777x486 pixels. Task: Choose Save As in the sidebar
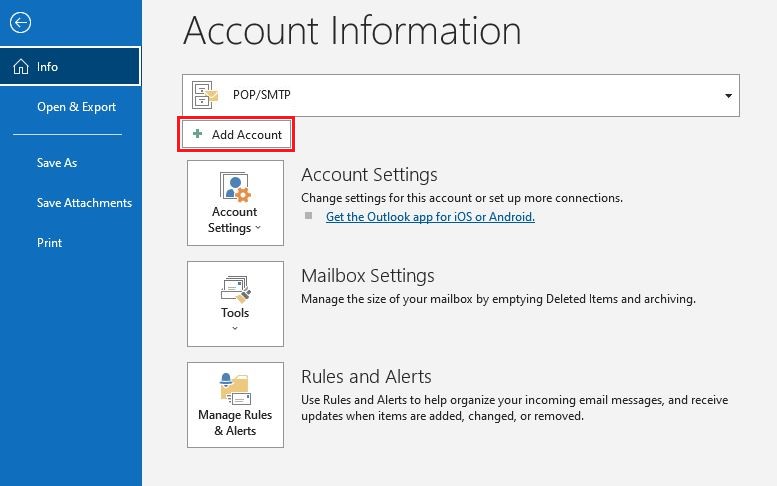[x=57, y=162]
